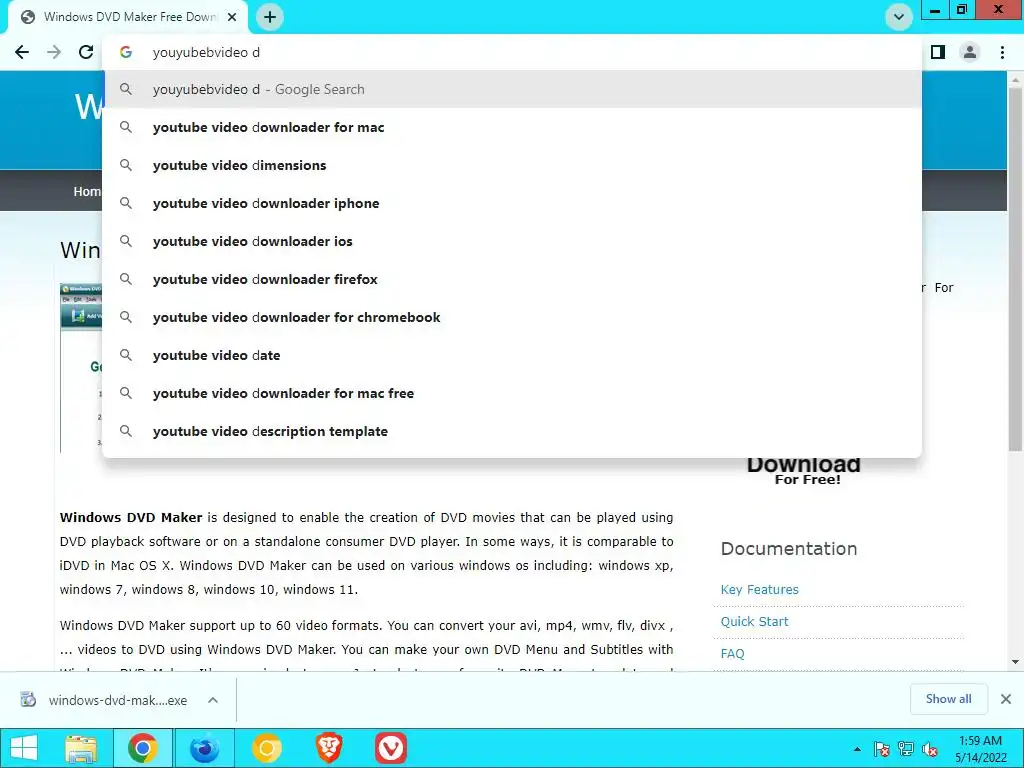
Task: Toggle the browser side panel icon
Action: pyautogui.click(x=938, y=52)
